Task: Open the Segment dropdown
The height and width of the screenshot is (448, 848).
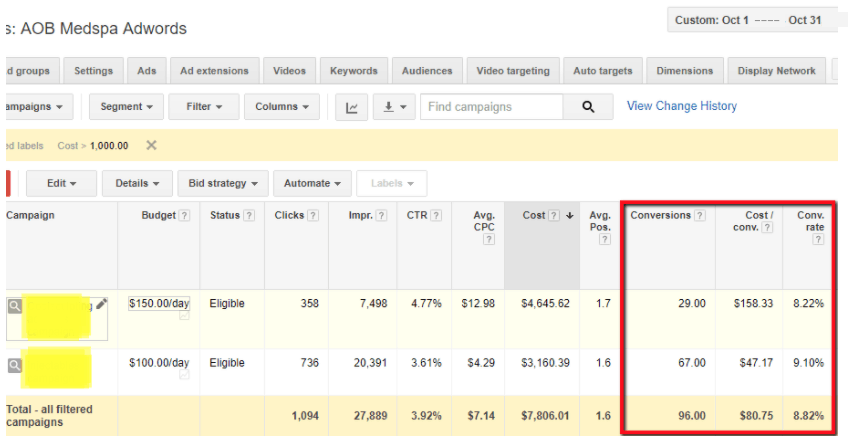Action: 127,107
